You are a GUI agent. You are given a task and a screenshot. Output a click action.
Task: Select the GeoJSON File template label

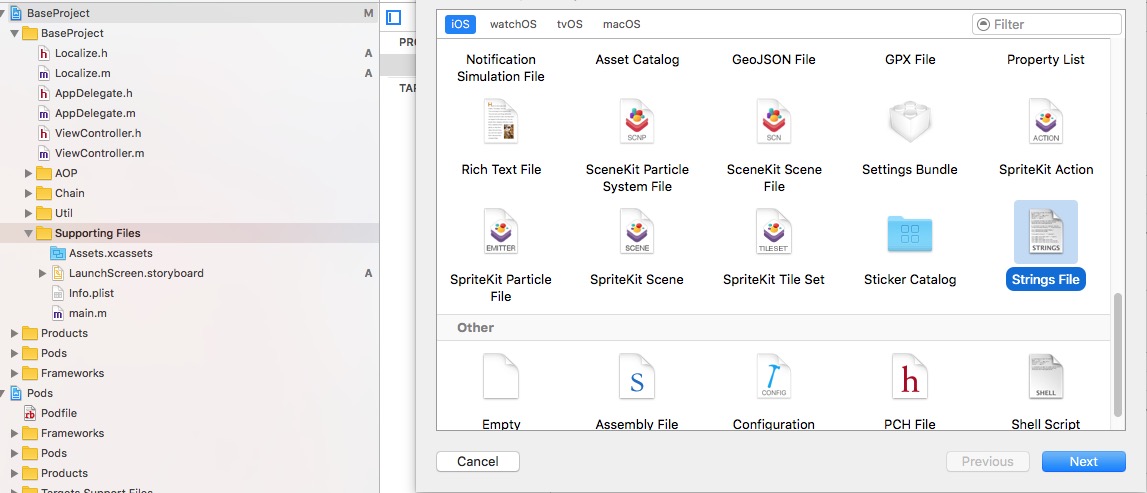[x=774, y=59]
